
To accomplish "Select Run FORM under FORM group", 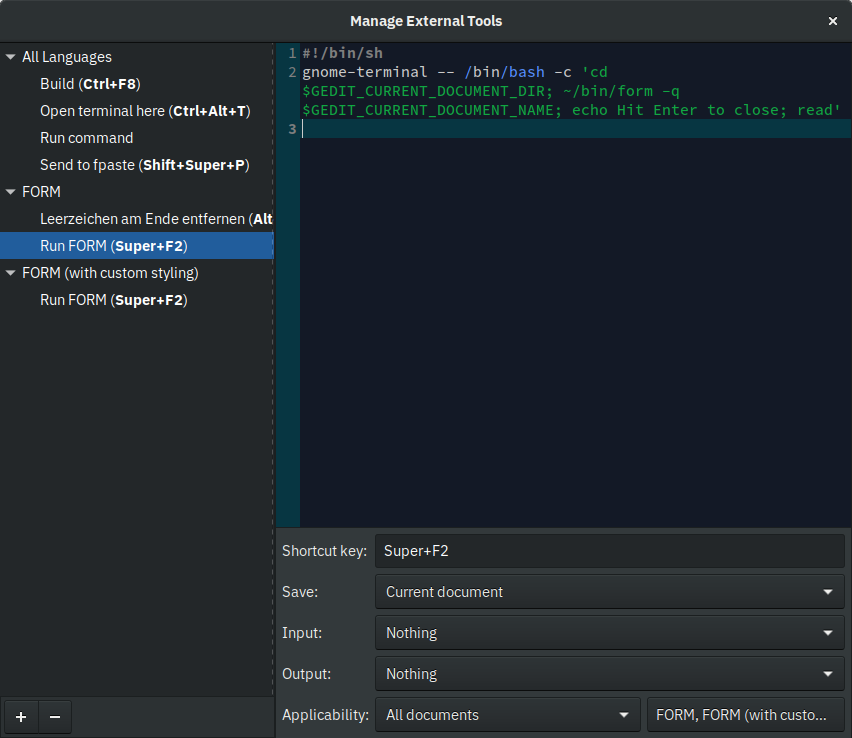I will coord(113,246).
